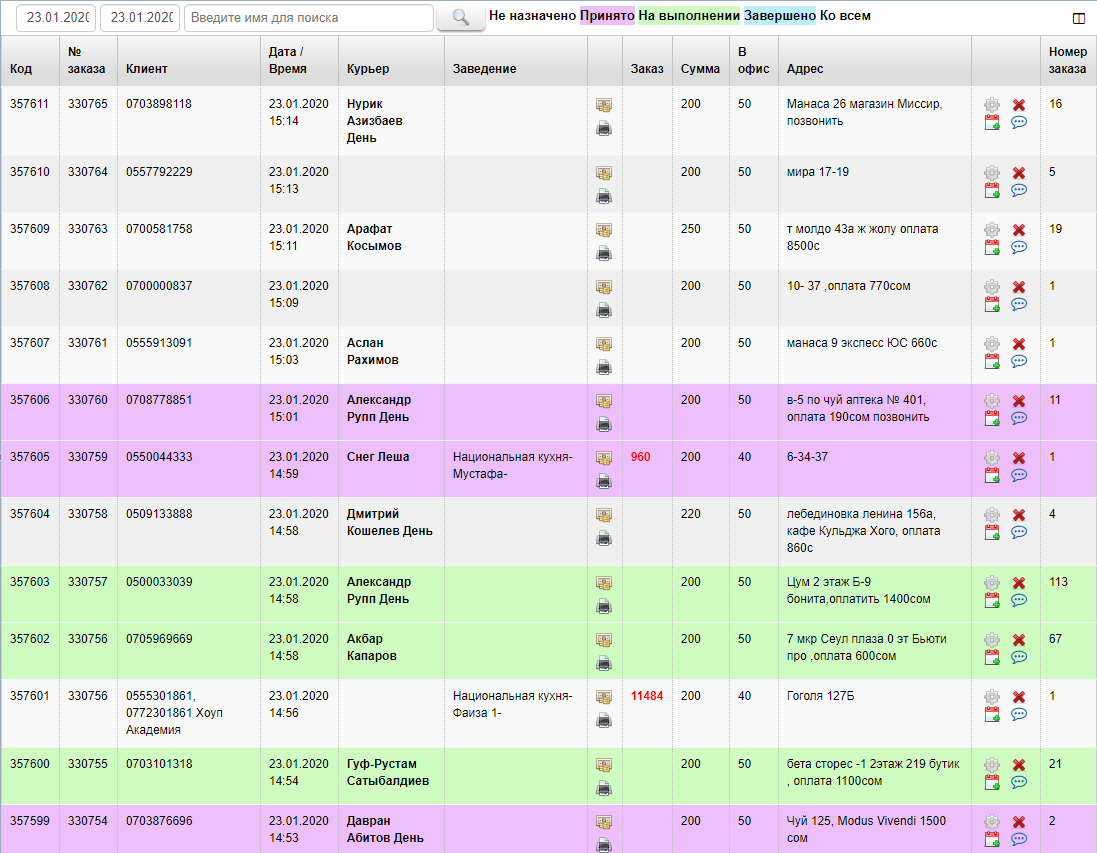Open settings gear for order 357602
1097x853 pixels.
pos(992,640)
